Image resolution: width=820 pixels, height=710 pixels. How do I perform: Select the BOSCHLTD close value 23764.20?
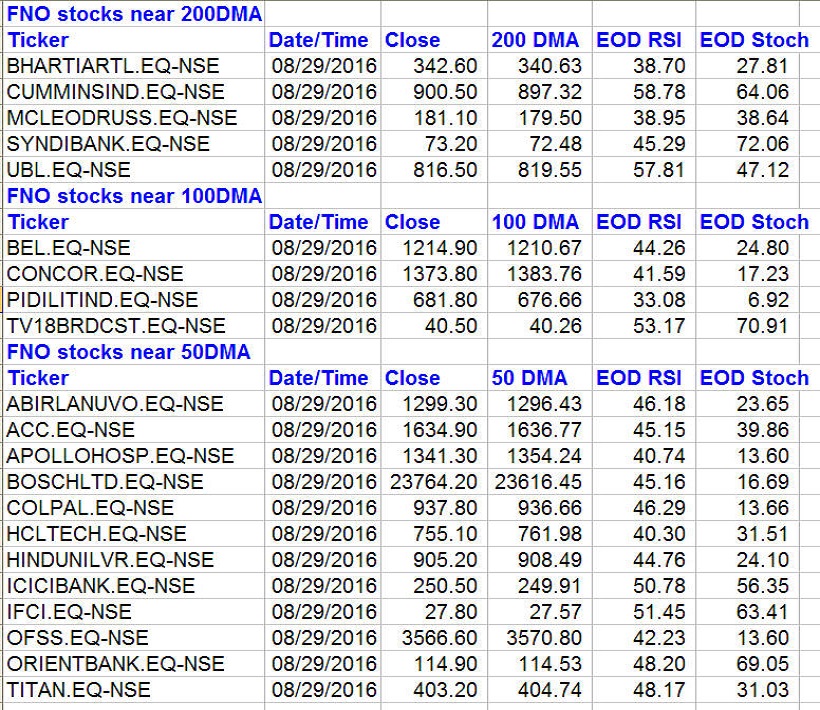[x=435, y=482]
